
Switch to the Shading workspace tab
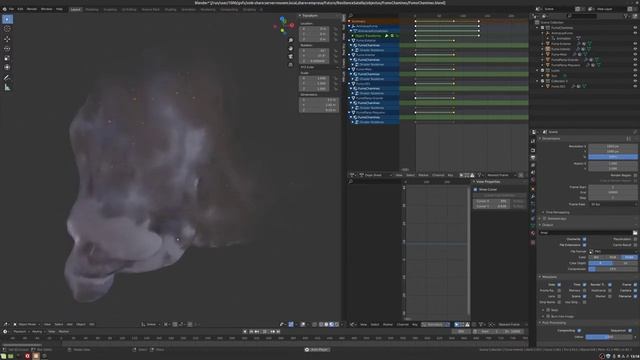click(x=170, y=9)
